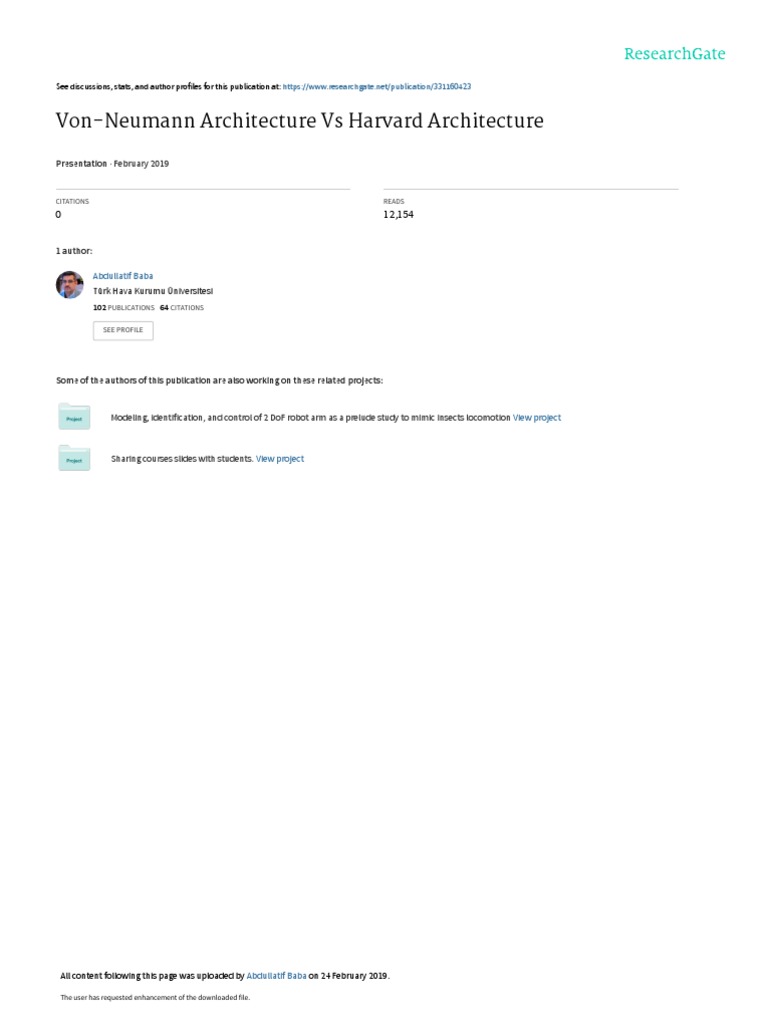Click the citations value 0
768x1024 pixels.
[58, 214]
